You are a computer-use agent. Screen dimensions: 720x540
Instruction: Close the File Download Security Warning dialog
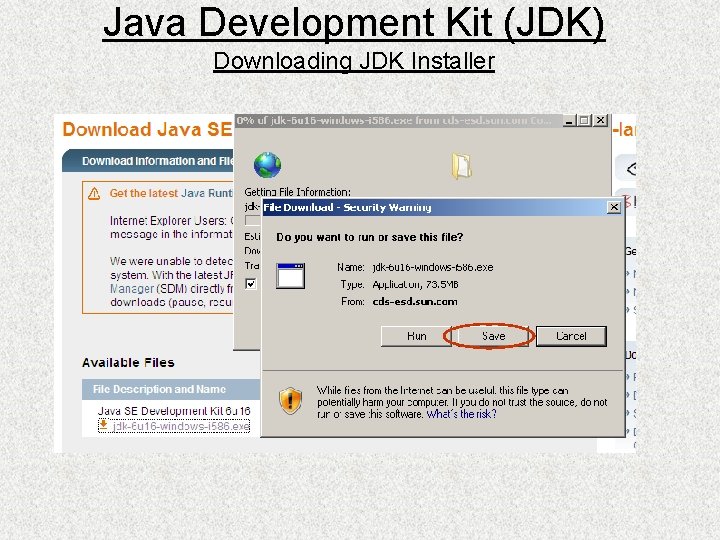[614, 208]
